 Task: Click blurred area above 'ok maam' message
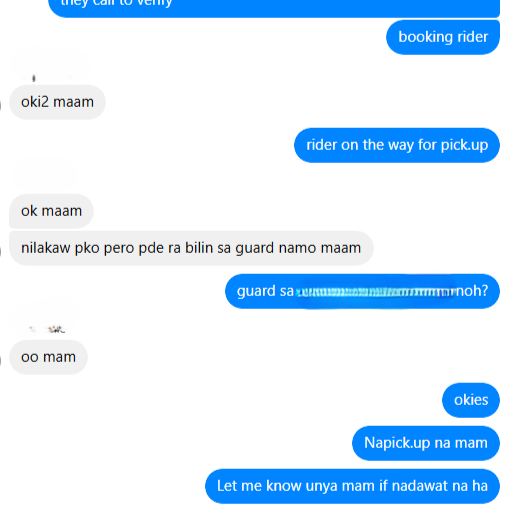pyautogui.click(x=43, y=174)
